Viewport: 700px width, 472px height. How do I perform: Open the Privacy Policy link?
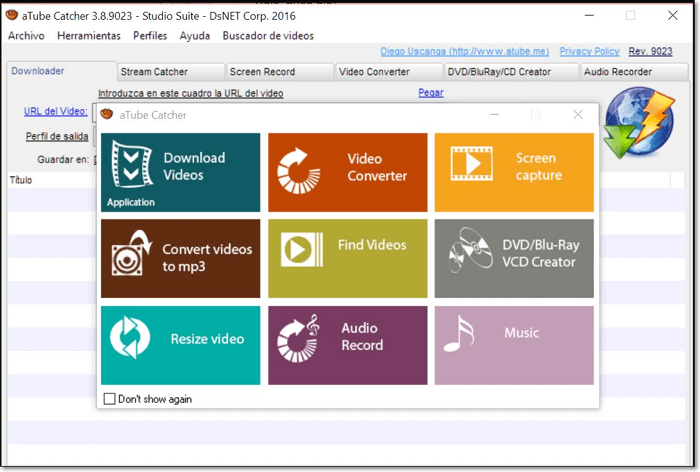(x=589, y=51)
